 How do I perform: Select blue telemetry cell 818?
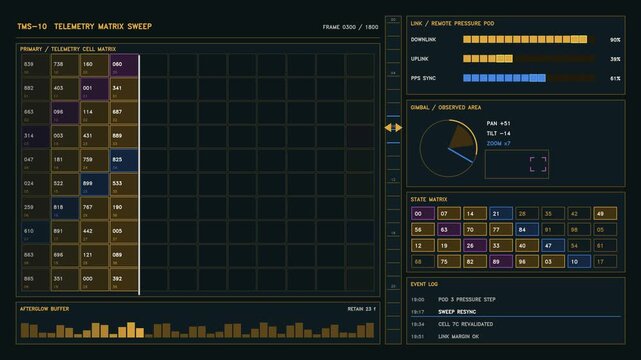65,208
